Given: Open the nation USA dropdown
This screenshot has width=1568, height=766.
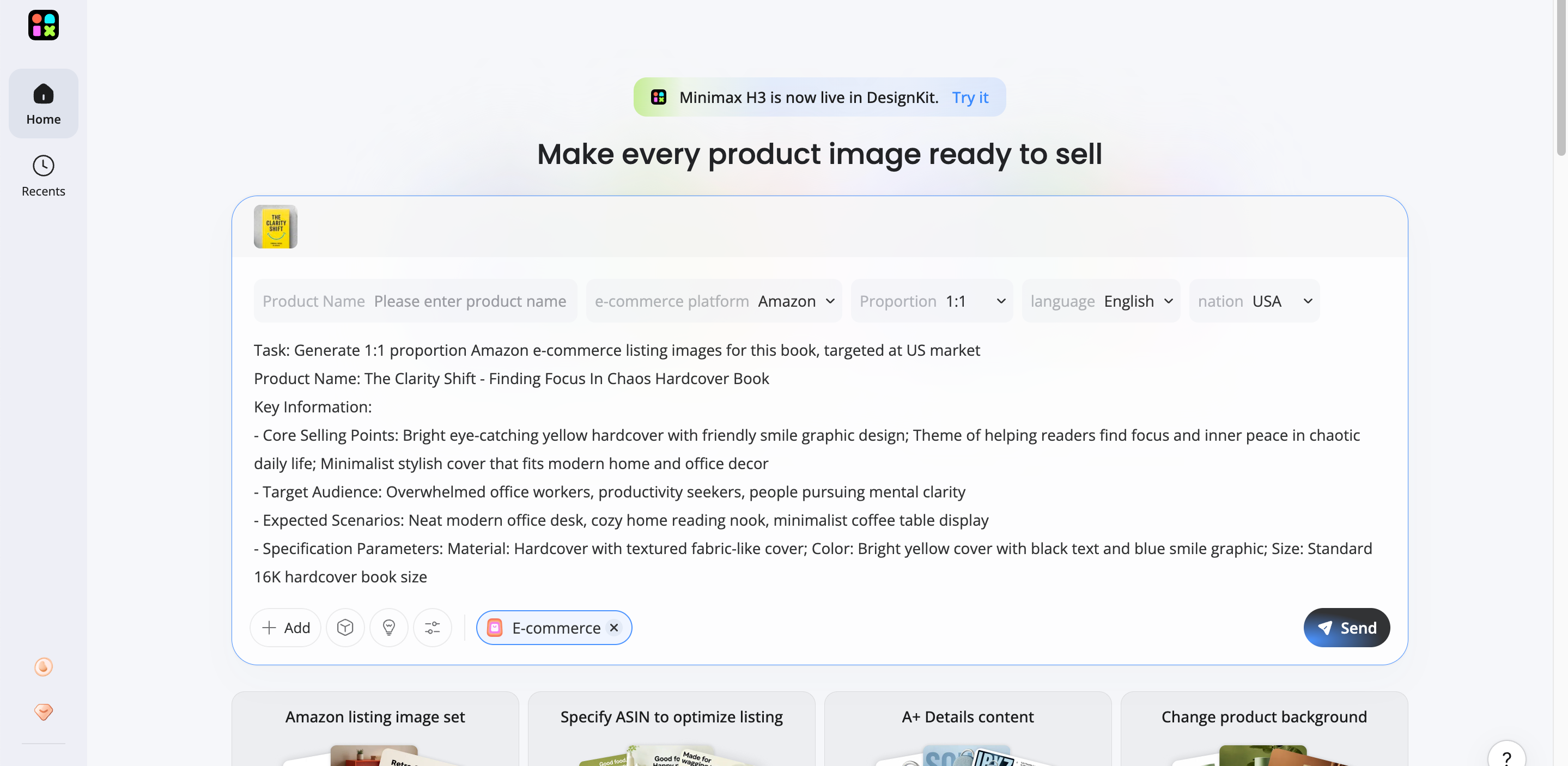Looking at the screenshot, I should click(x=1255, y=301).
